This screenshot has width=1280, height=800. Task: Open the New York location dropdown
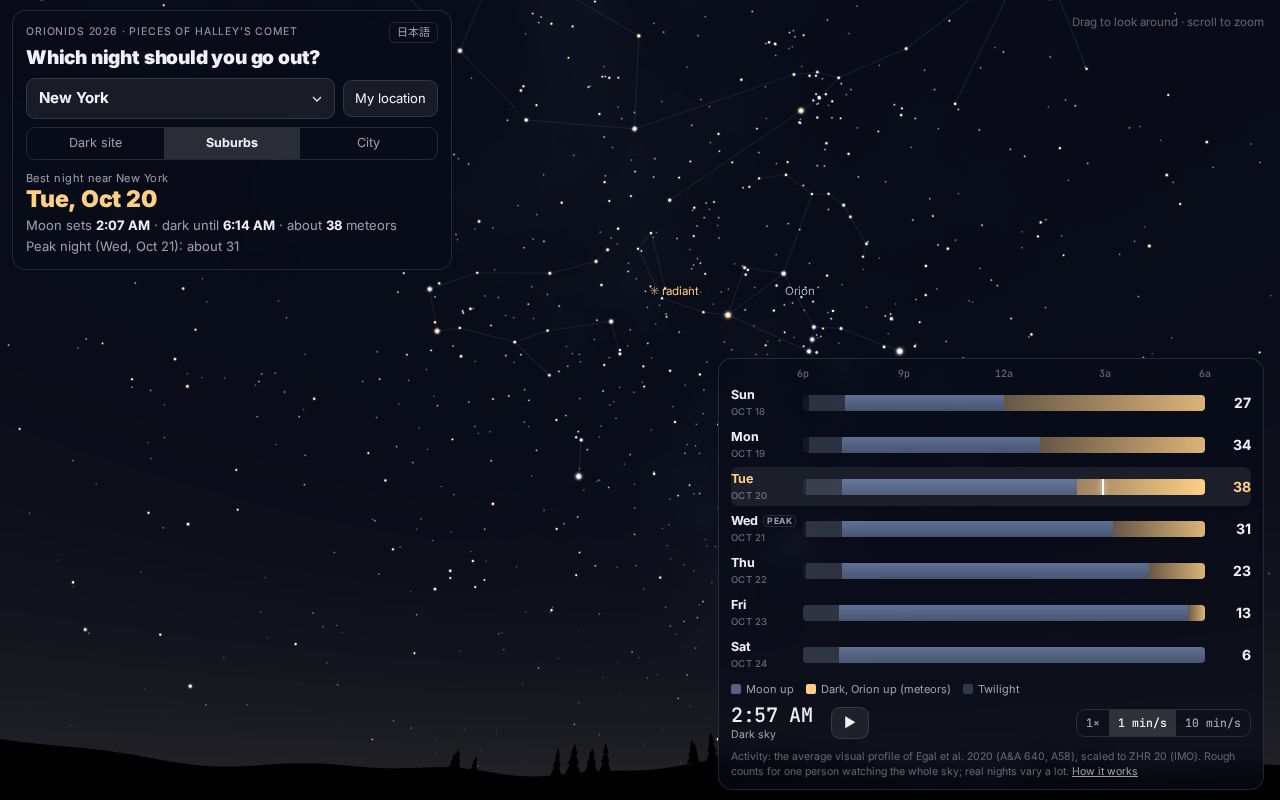pos(180,98)
